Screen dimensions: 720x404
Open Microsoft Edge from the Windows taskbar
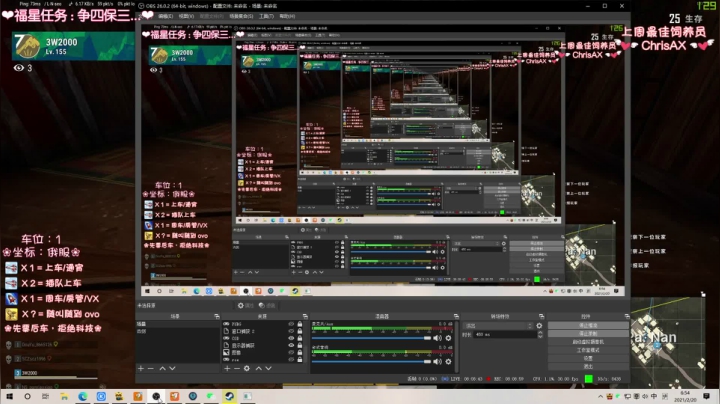pyautogui.click(x=83, y=396)
